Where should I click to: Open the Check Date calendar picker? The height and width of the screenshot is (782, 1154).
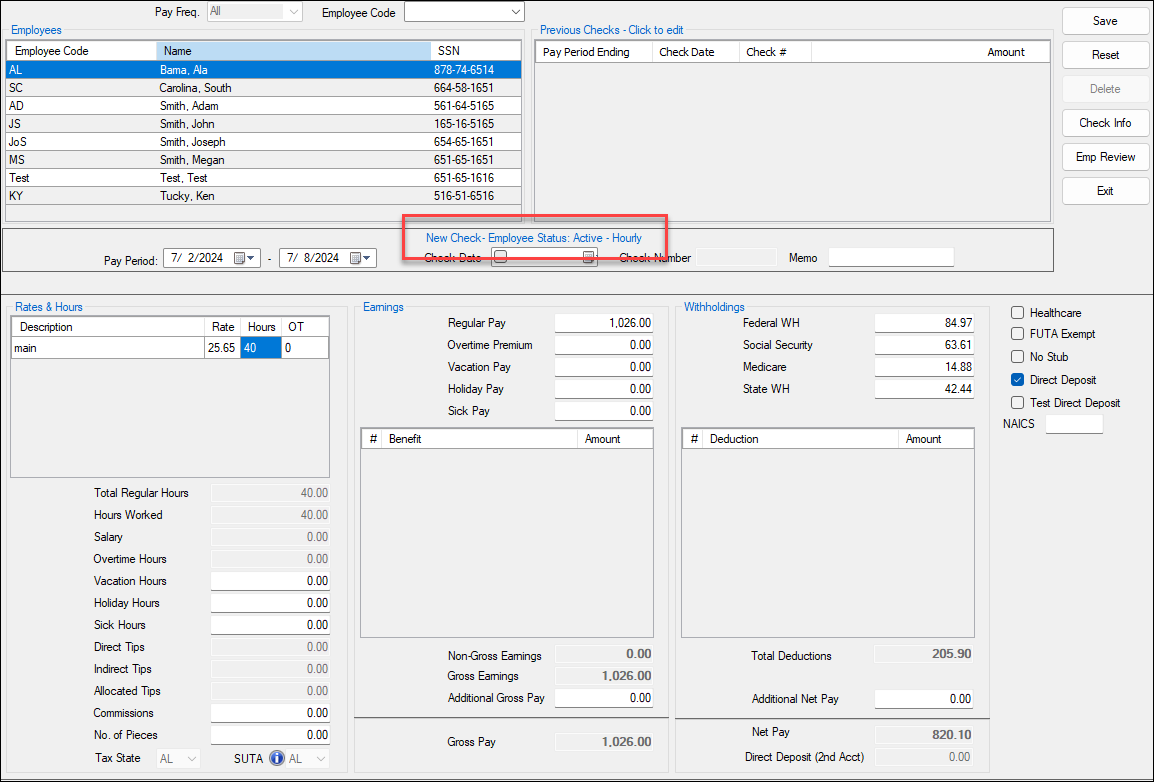(x=588, y=256)
